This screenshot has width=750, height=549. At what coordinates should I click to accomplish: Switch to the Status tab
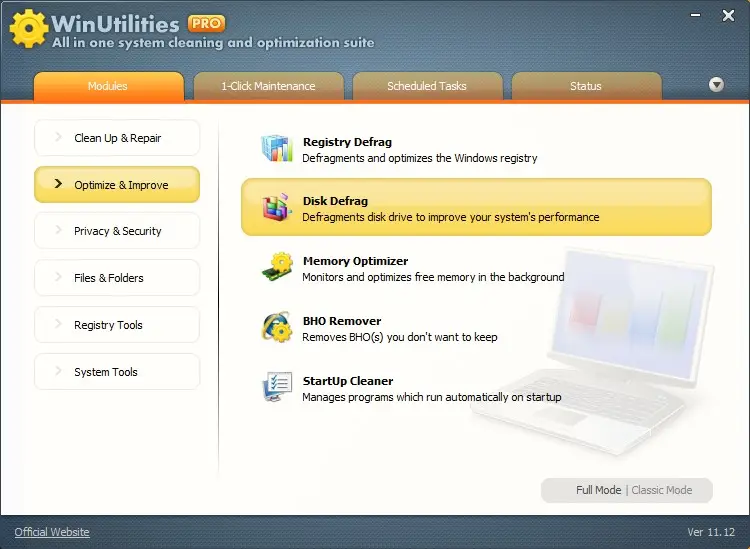586,86
